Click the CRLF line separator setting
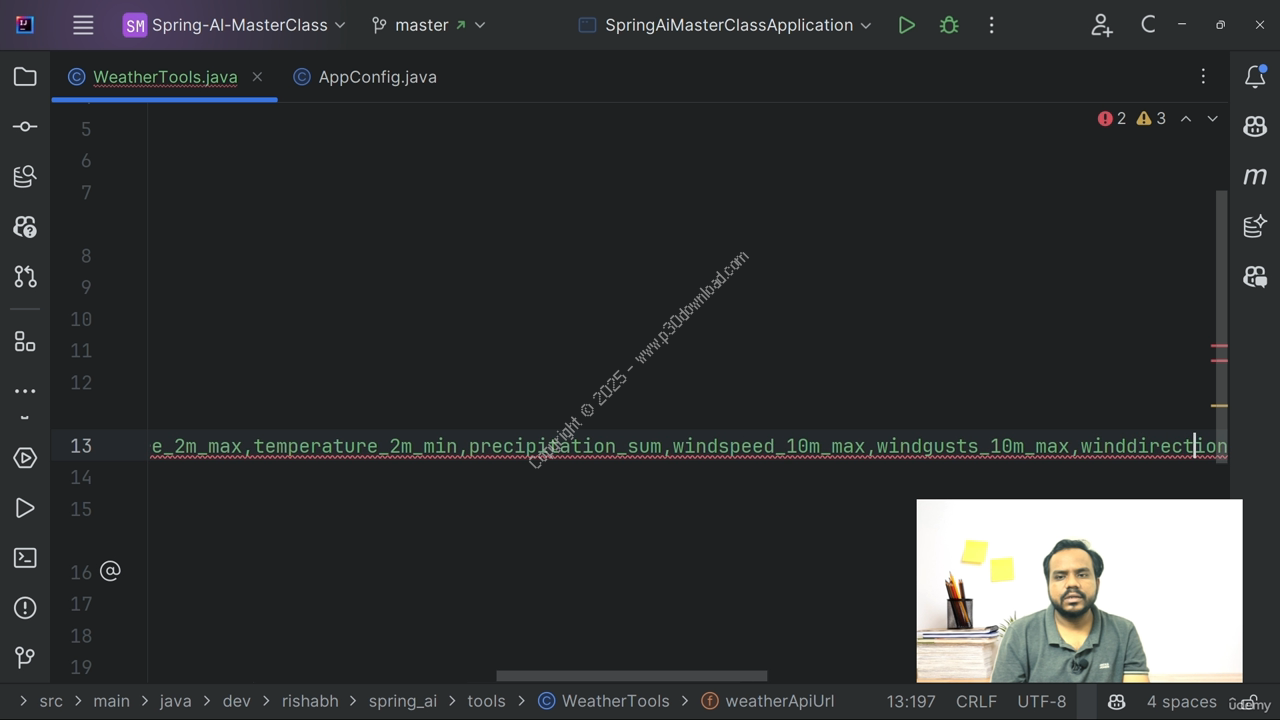 point(975,702)
